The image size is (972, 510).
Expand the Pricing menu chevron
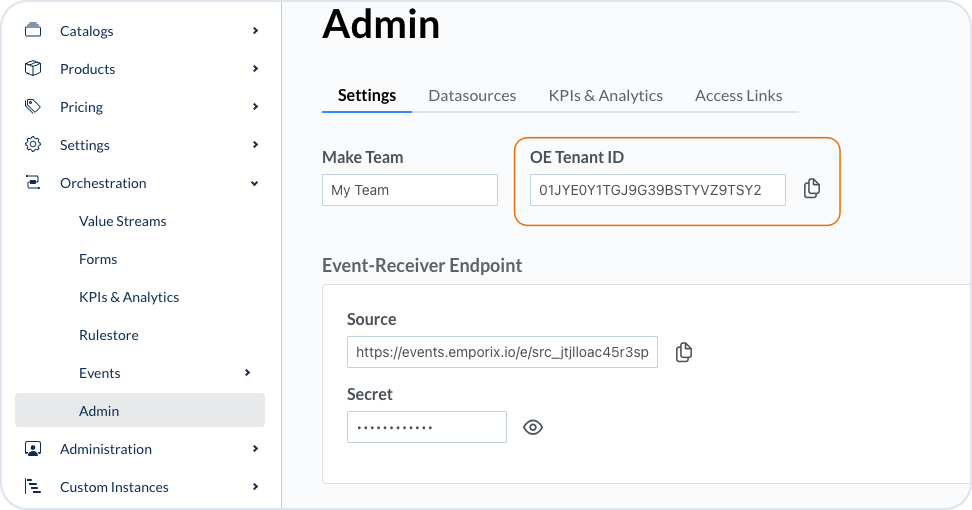tap(255, 107)
